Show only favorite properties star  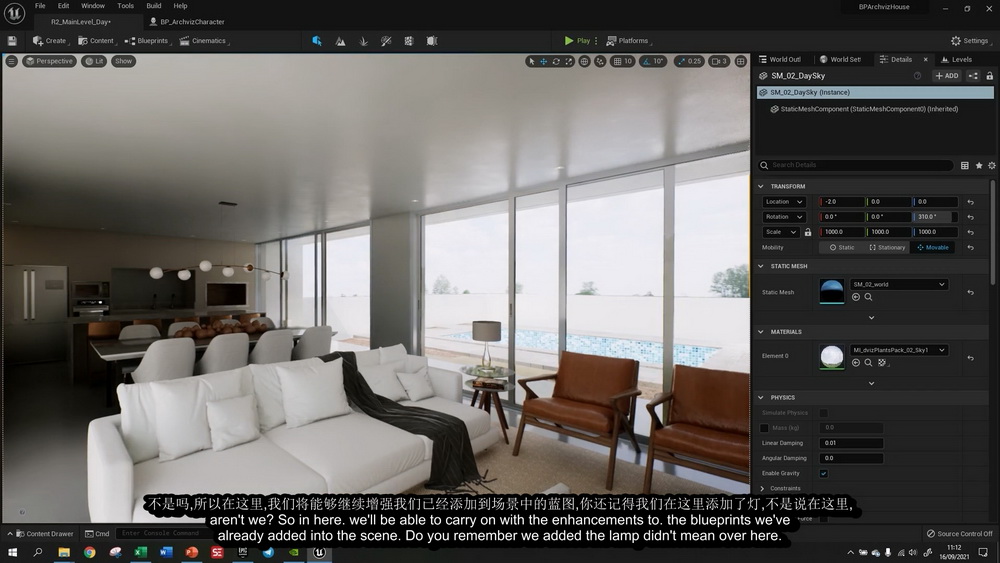[979, 165]
